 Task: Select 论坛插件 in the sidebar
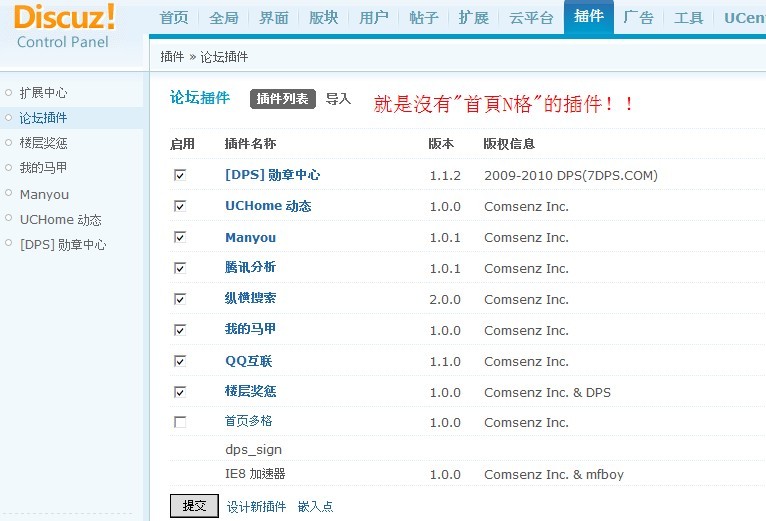[x=43, y=118]
